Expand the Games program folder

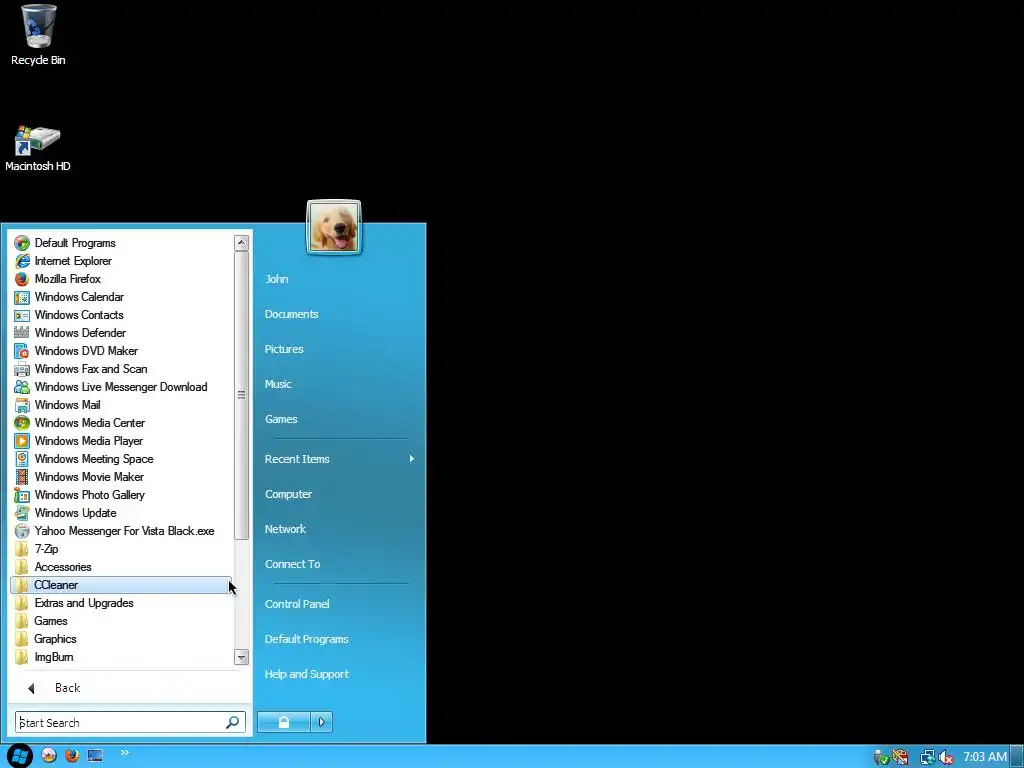121,621
